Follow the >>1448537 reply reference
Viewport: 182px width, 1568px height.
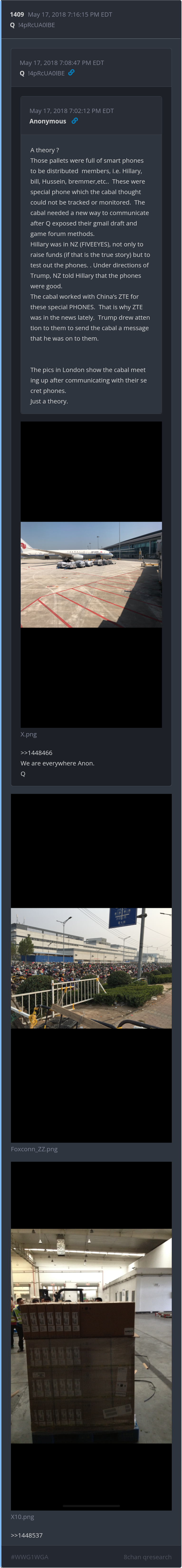(x=27, y=1535)
